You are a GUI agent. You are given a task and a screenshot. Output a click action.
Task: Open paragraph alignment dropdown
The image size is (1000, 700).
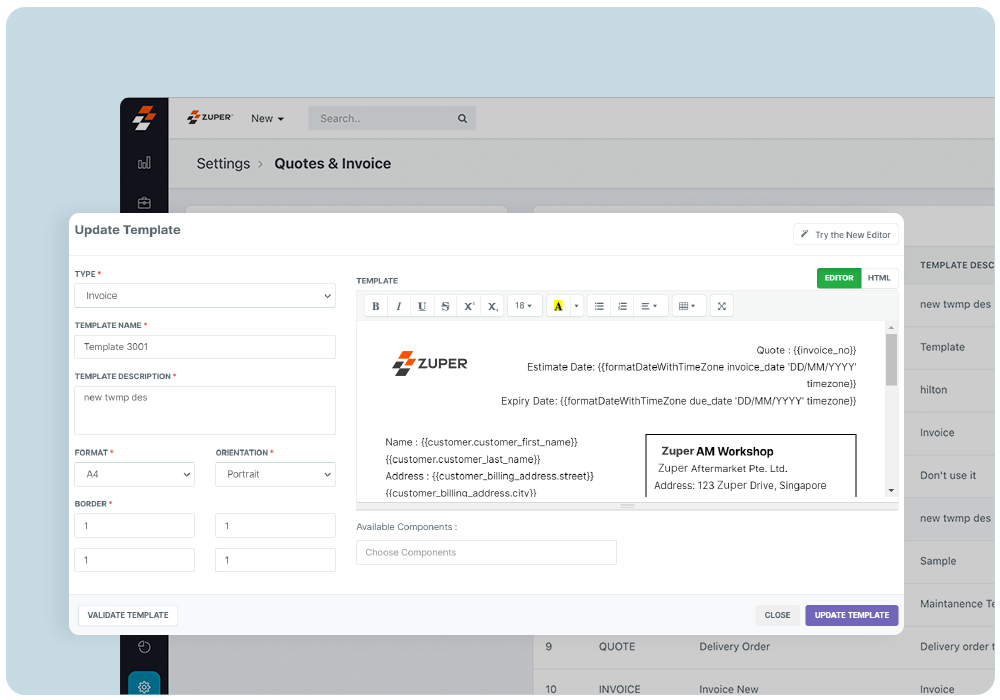649,306
